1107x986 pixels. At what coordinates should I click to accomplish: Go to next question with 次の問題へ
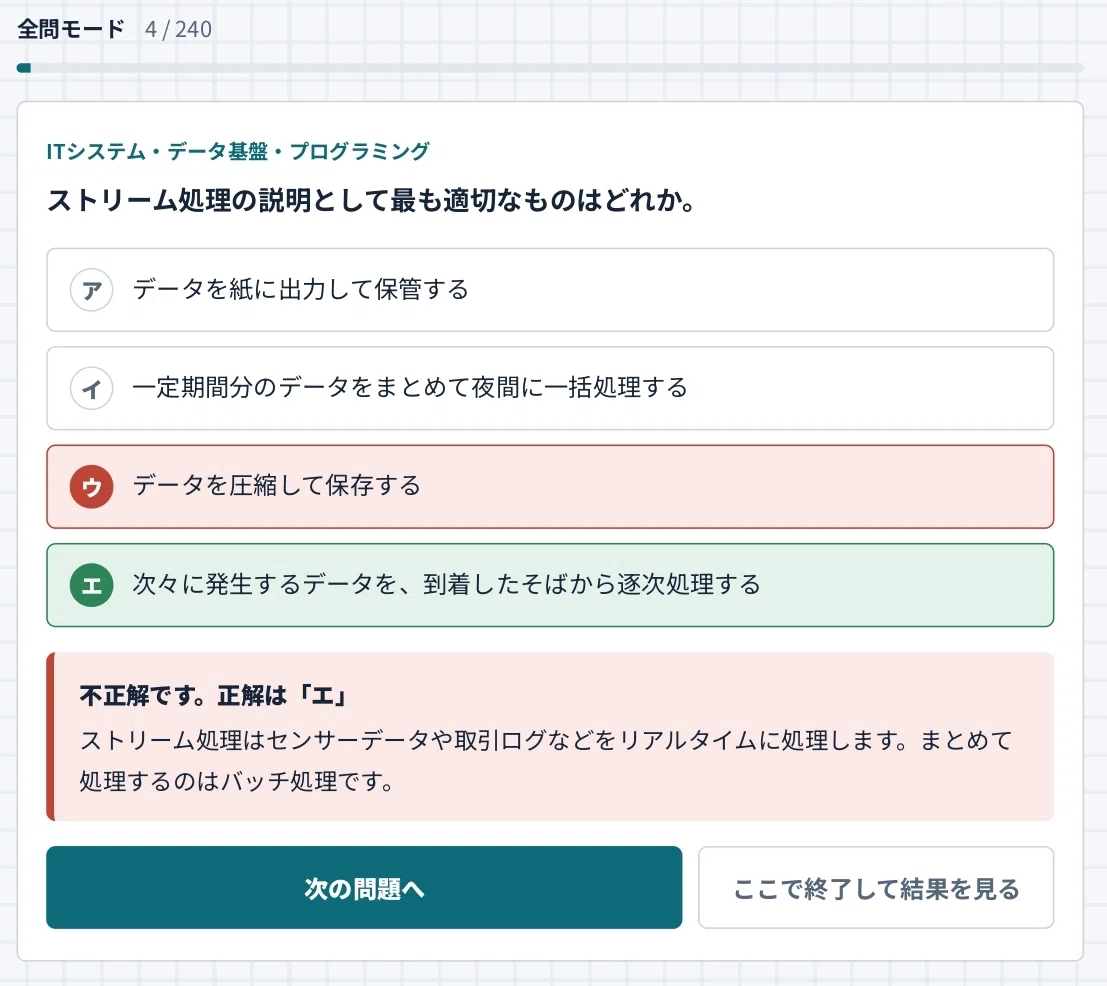(x=364, y=887)
